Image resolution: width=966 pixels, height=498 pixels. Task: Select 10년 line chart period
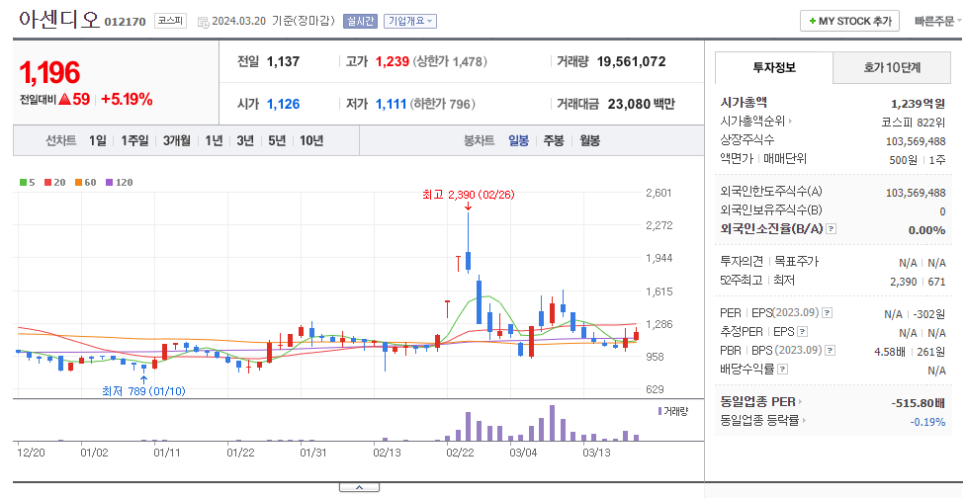click(x=312, y=141)
